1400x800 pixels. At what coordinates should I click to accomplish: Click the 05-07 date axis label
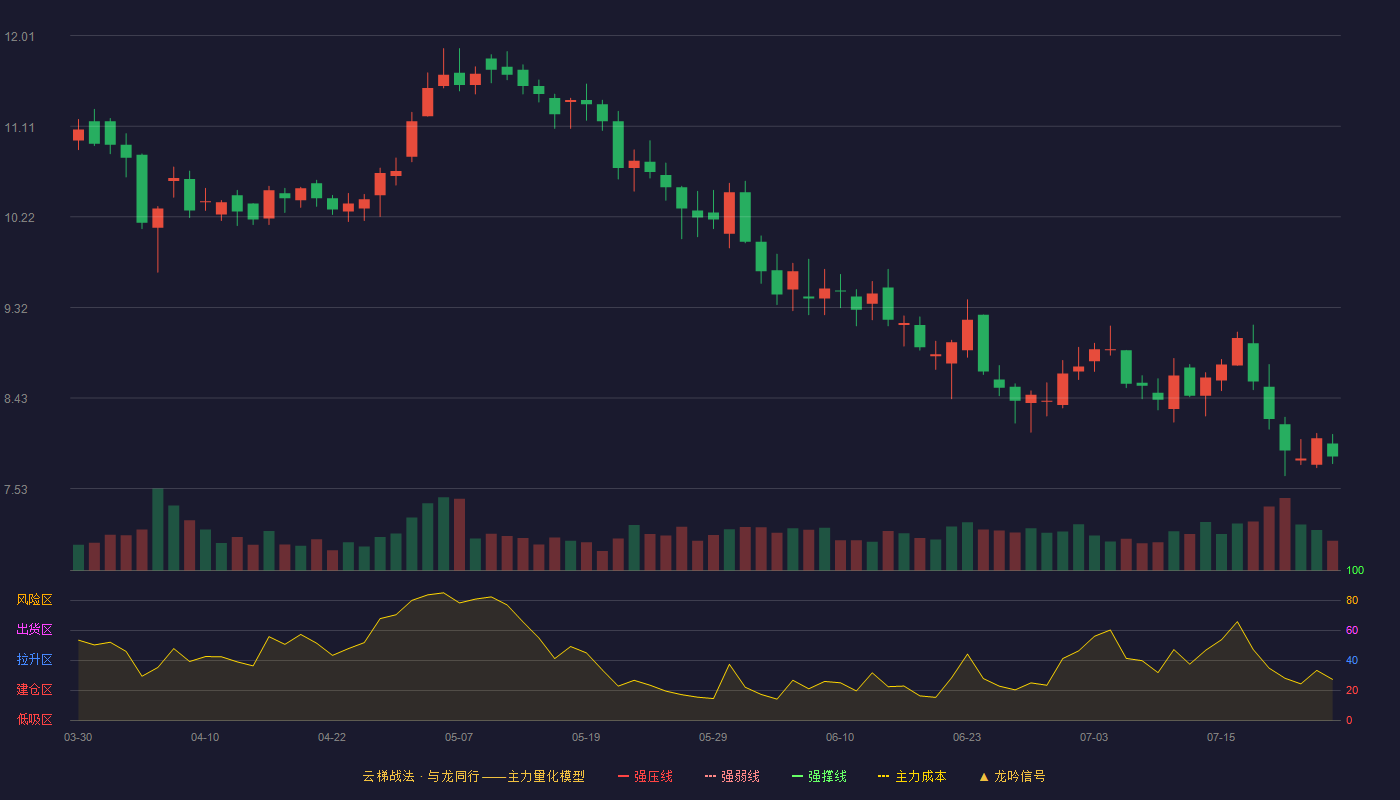(459, 737)
